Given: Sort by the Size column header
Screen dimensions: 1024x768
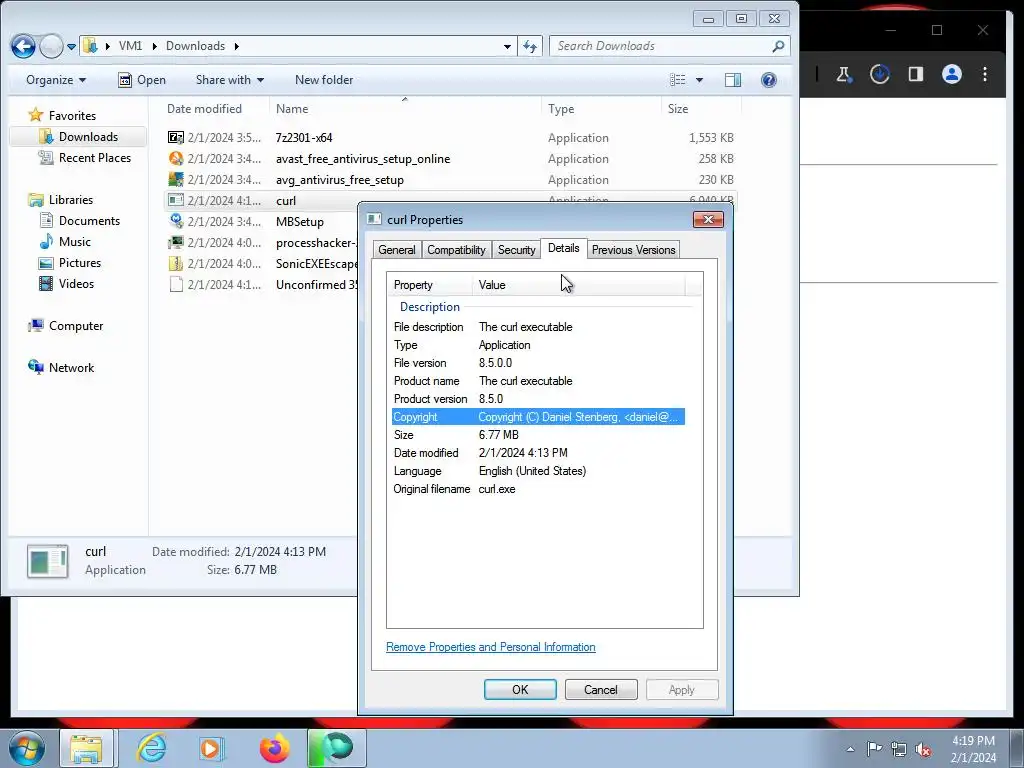Looking at the screenshot, I should click(701, 109).
